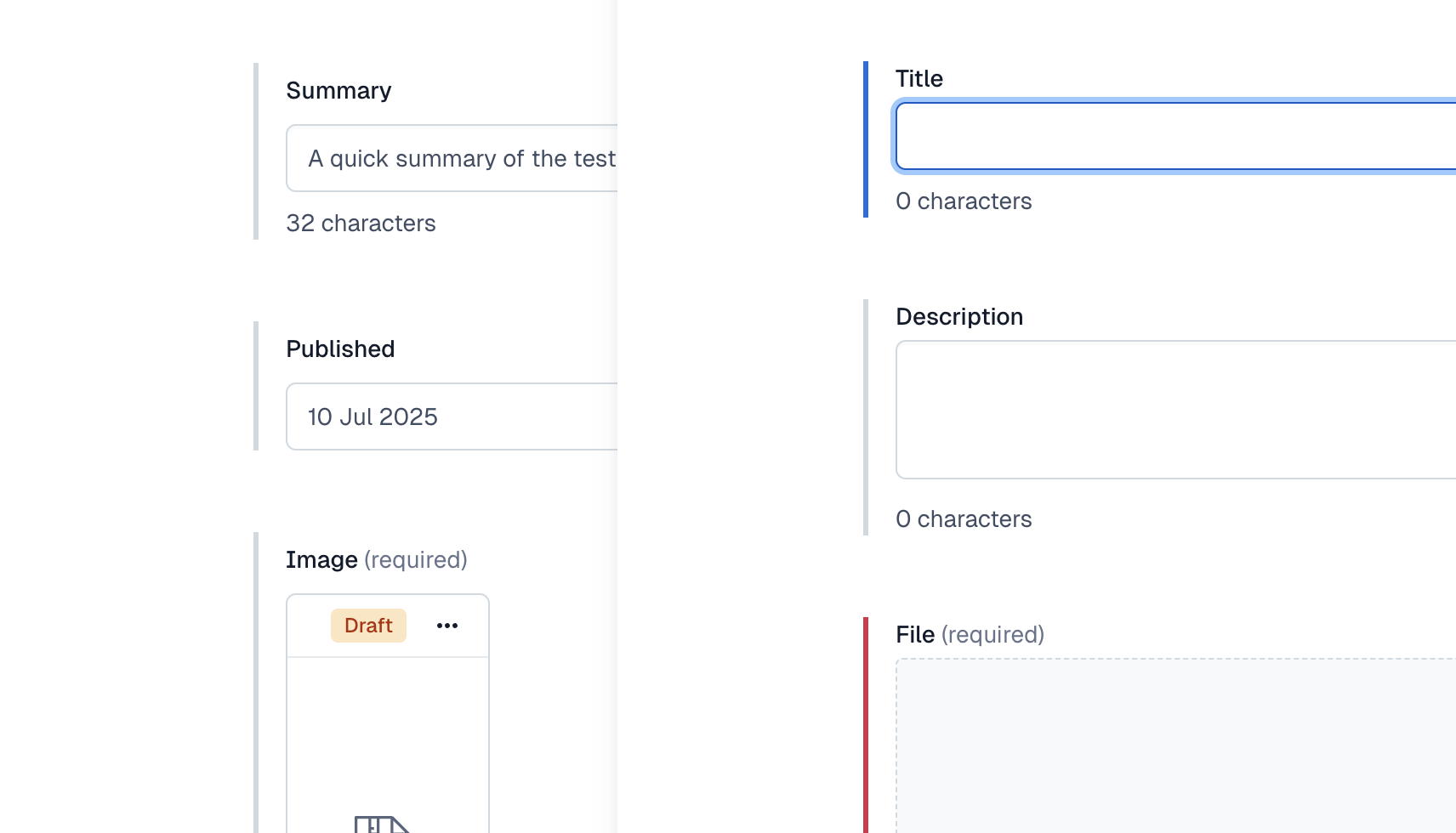Click the Description field label
The image size is (1456, 833).
pyautogui.click(x=959, y=317)
